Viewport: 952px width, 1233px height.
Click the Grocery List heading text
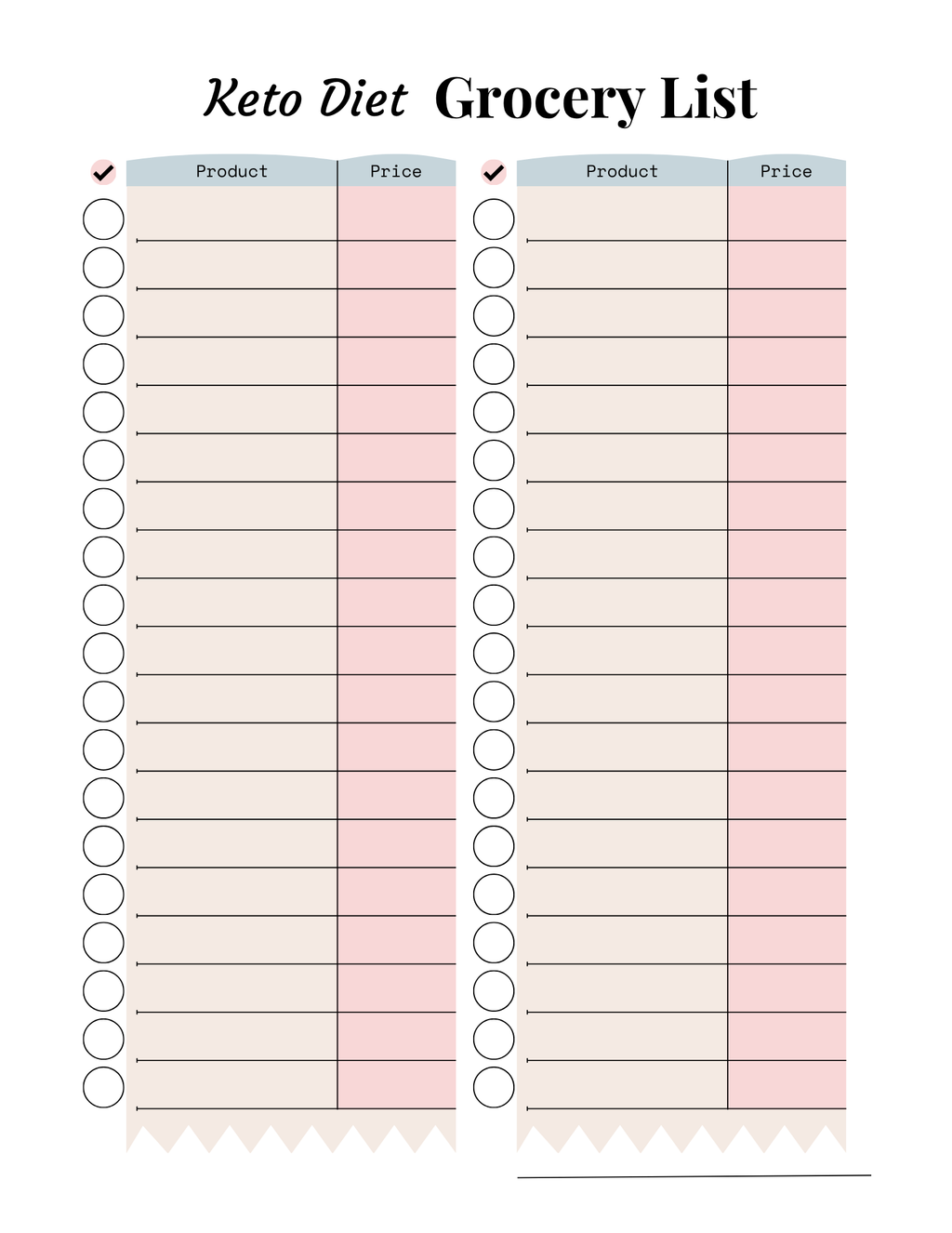click(595, 99)
